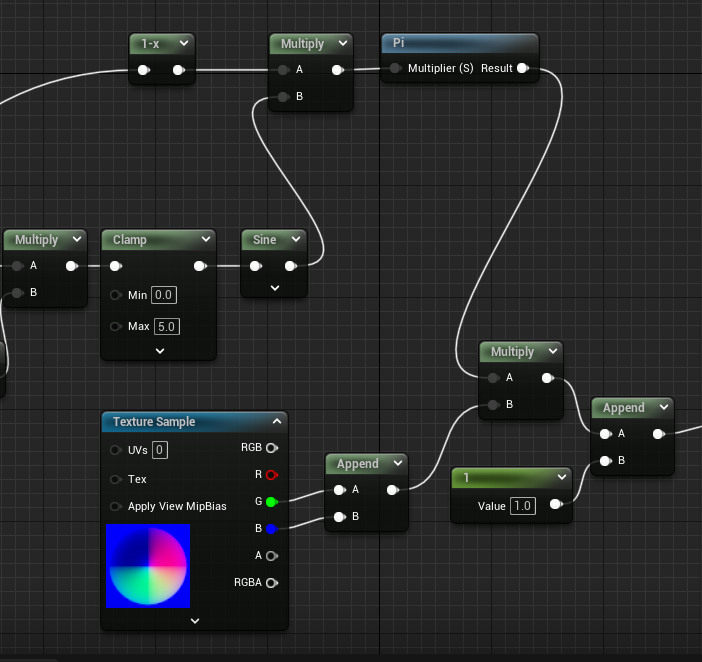Click the Sine node input pin

coord(256,266)
